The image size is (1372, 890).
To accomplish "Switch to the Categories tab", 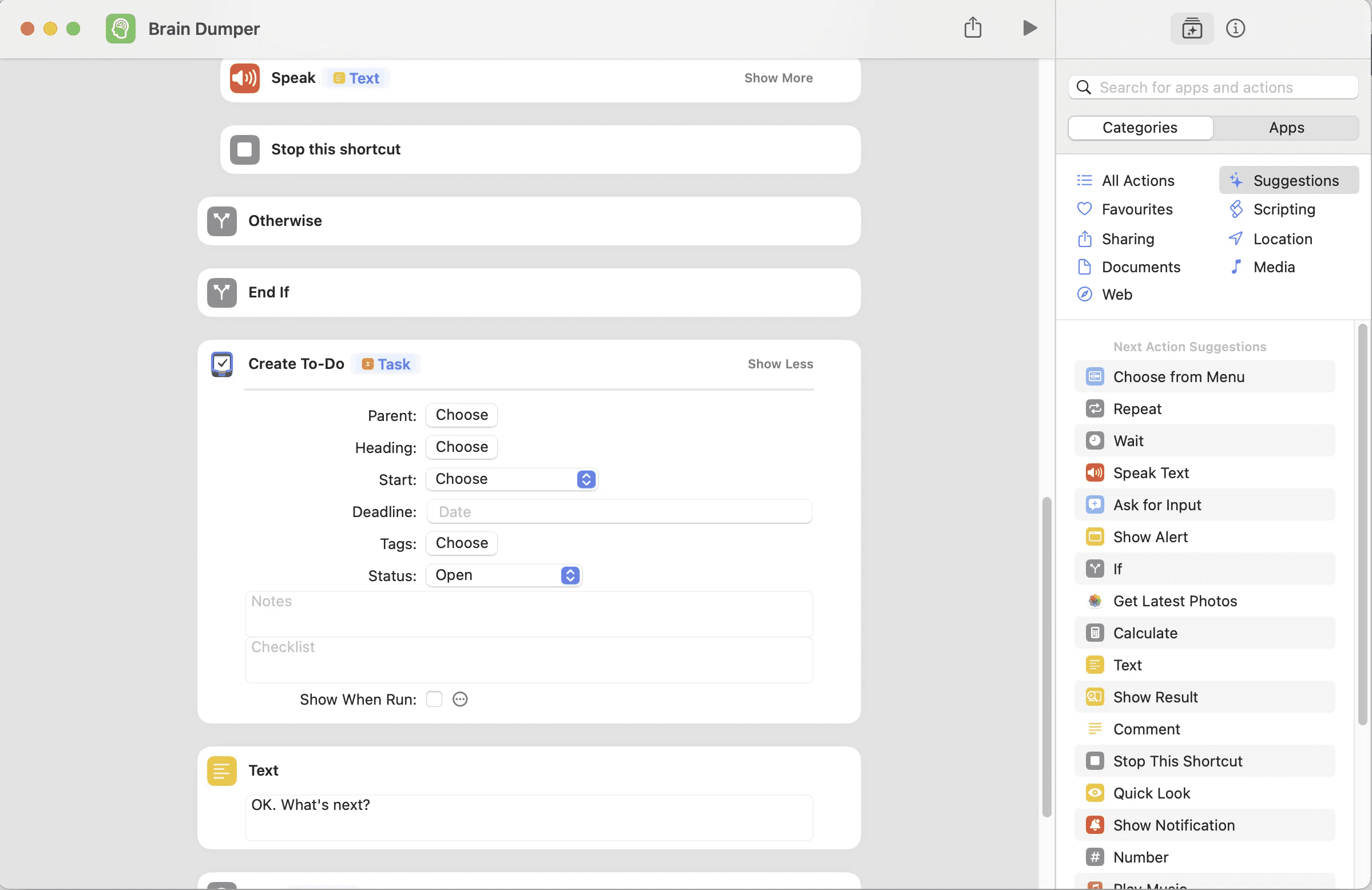I will (1140, 128).
